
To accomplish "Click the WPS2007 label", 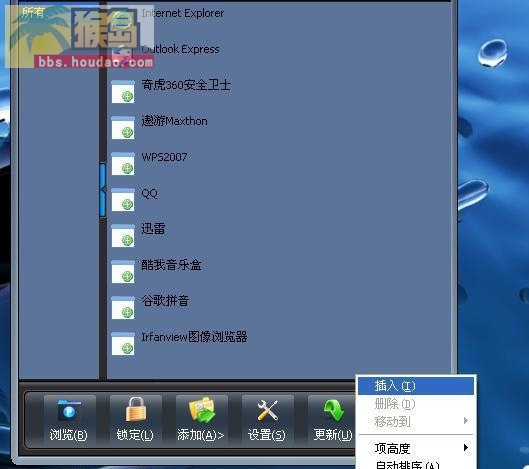I will 164,157.
